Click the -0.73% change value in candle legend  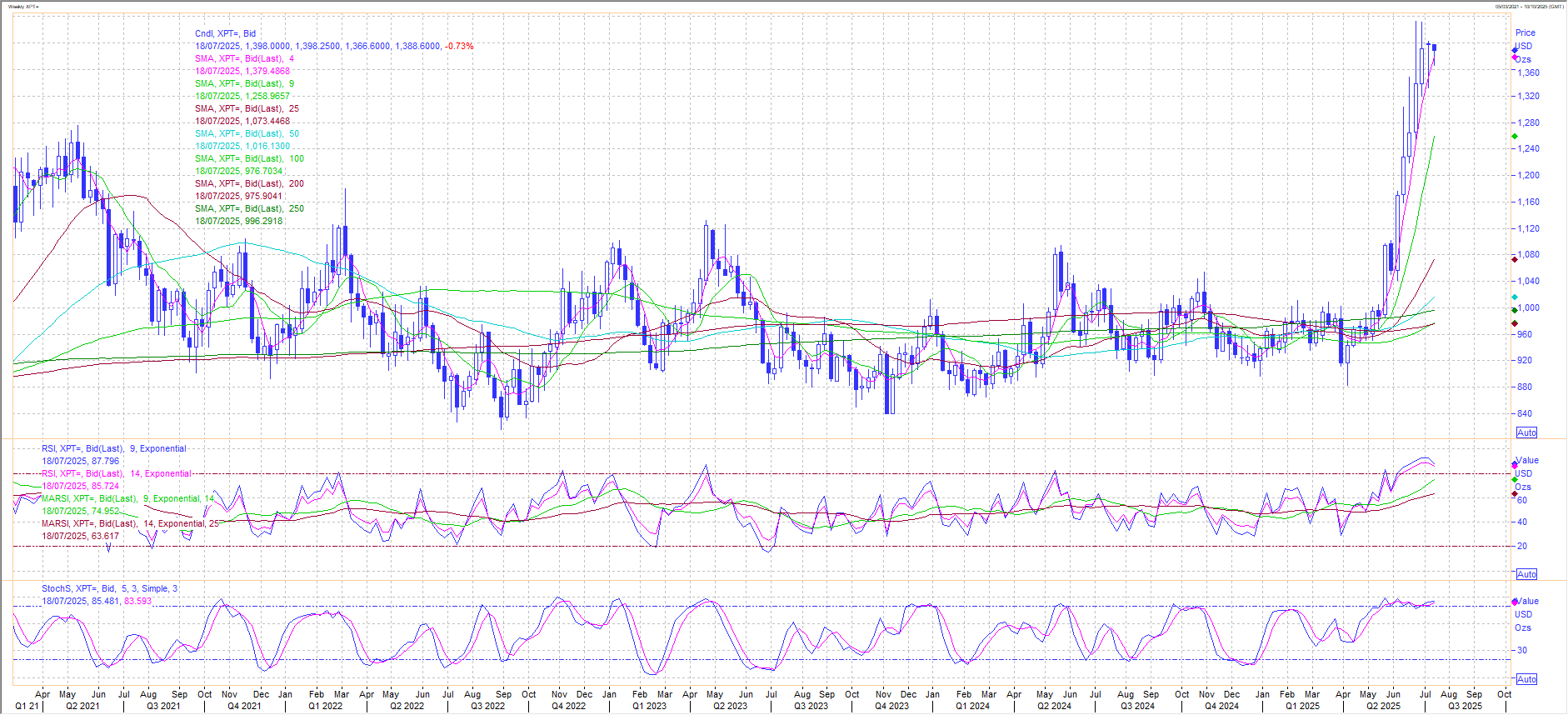pos(459,47)
